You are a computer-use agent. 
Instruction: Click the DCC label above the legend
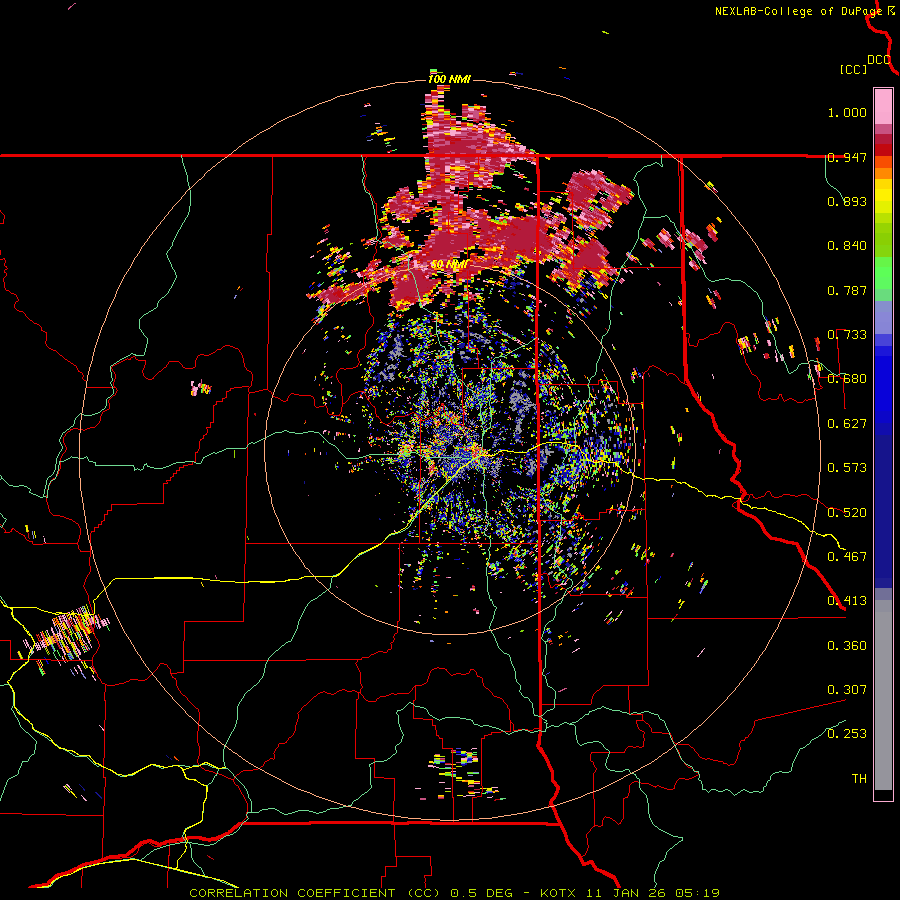coord(879,60)
